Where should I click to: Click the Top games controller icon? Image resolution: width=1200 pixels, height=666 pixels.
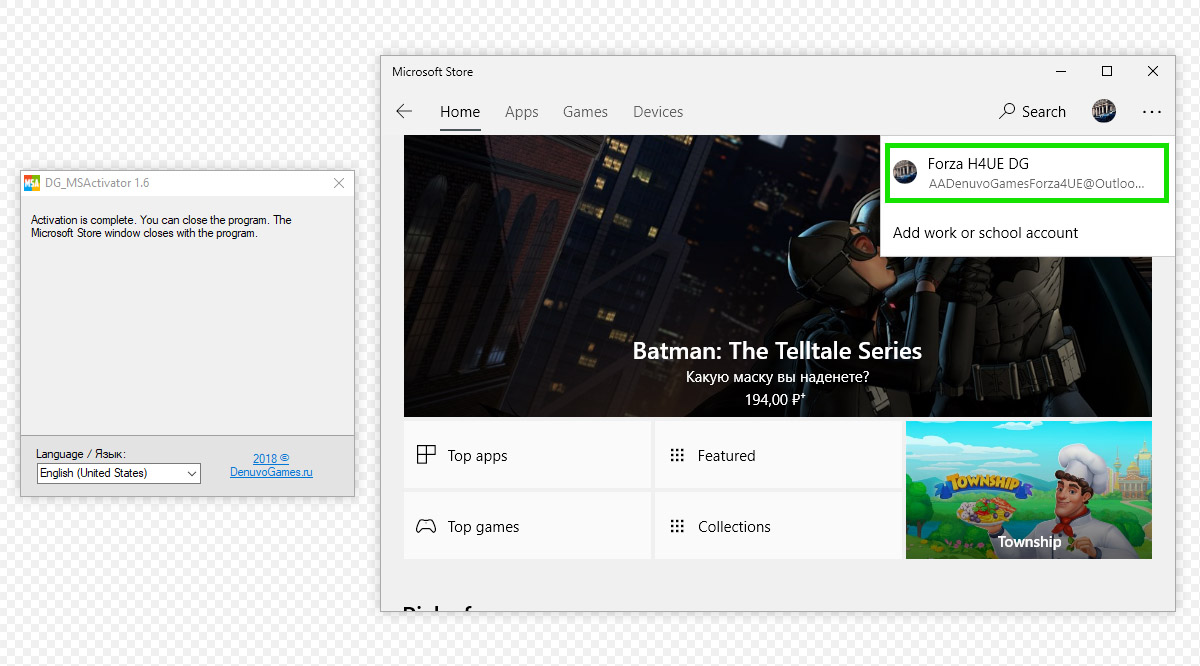[426, 526]
